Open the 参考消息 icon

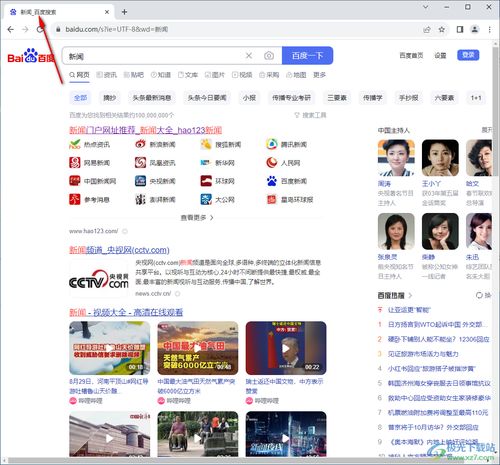pyautogui.click(x=74, y=199)
